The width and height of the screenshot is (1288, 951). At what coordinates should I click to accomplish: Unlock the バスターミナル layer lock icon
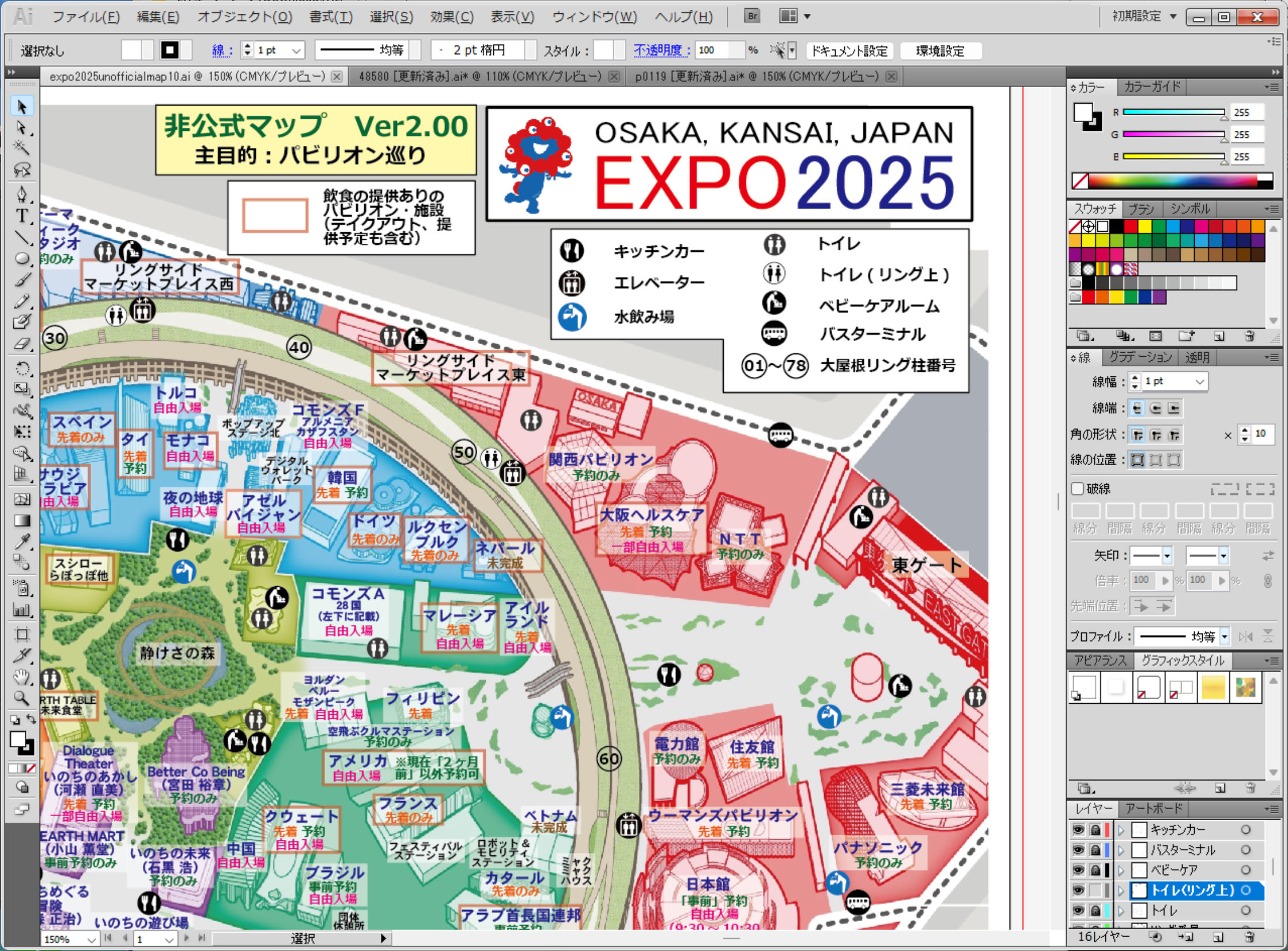[1096, 850]
